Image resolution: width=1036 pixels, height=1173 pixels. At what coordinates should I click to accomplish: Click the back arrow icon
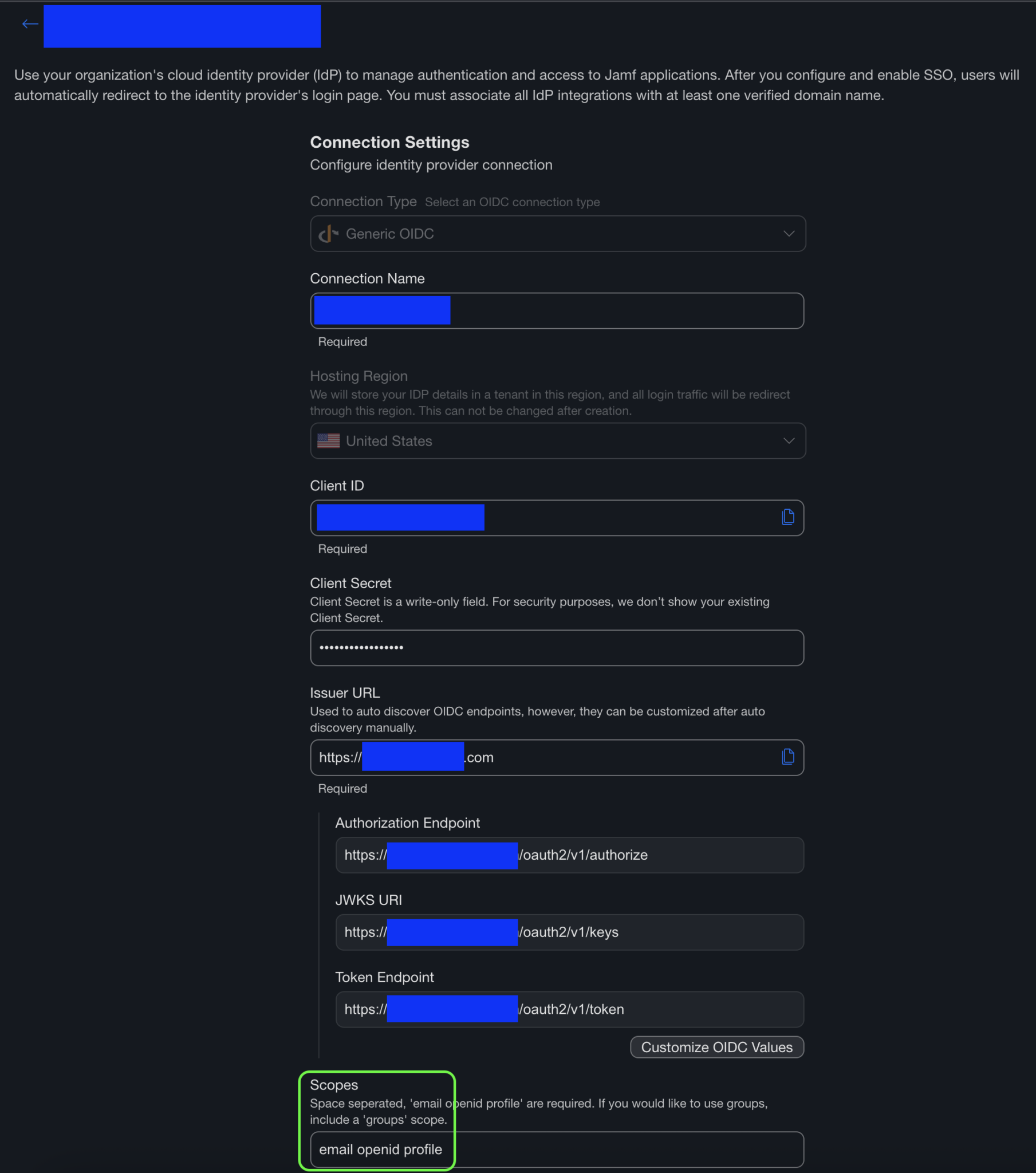[30, 24]
